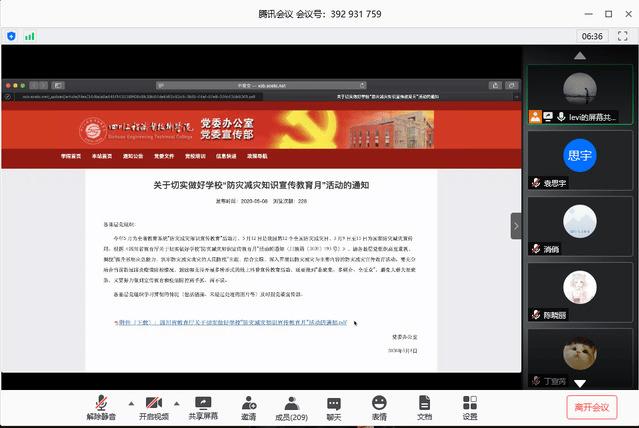Reload page icon in Safari address bar
Screen dimensions: 639x428
361,85
